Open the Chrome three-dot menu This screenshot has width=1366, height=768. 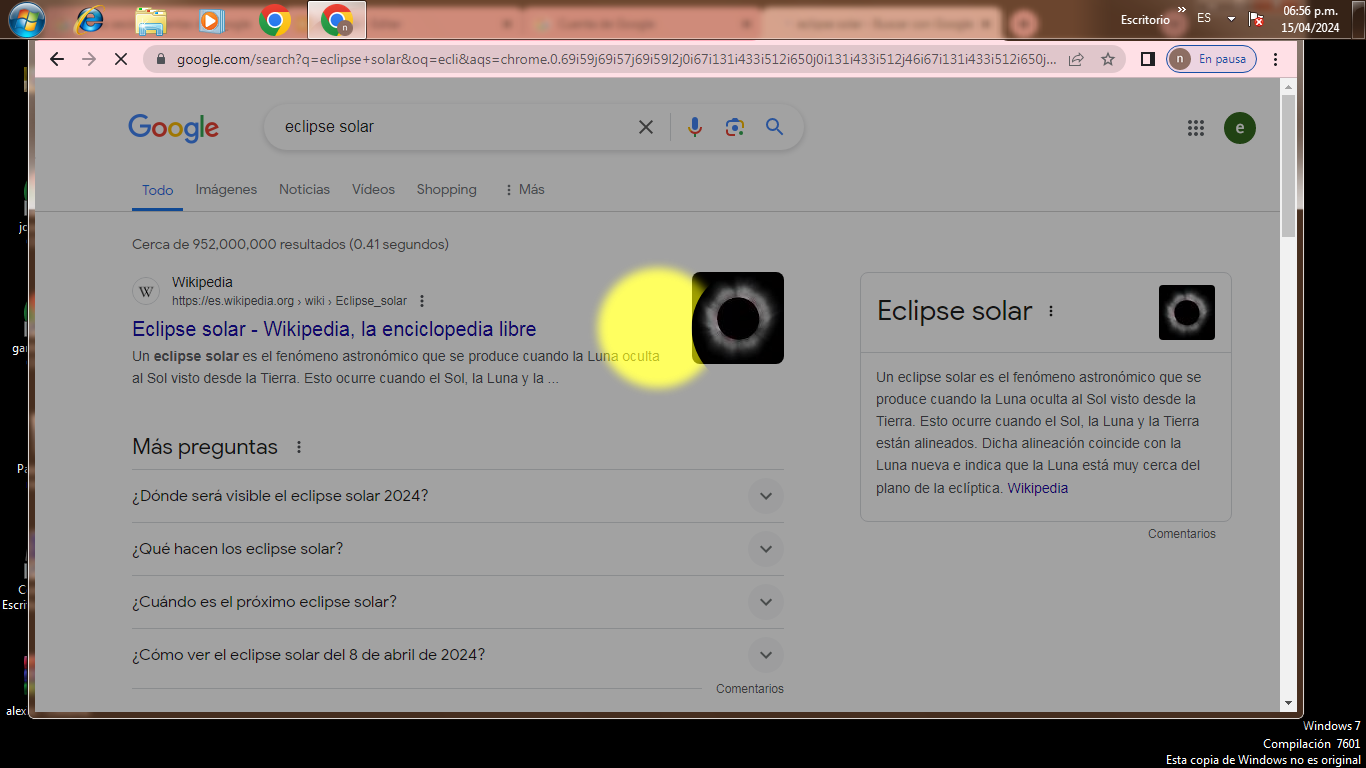pos(1275,59)
